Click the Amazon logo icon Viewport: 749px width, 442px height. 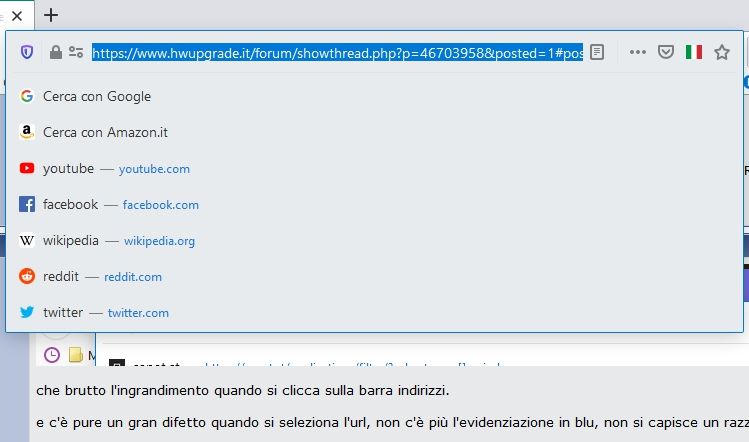point(27,132)
